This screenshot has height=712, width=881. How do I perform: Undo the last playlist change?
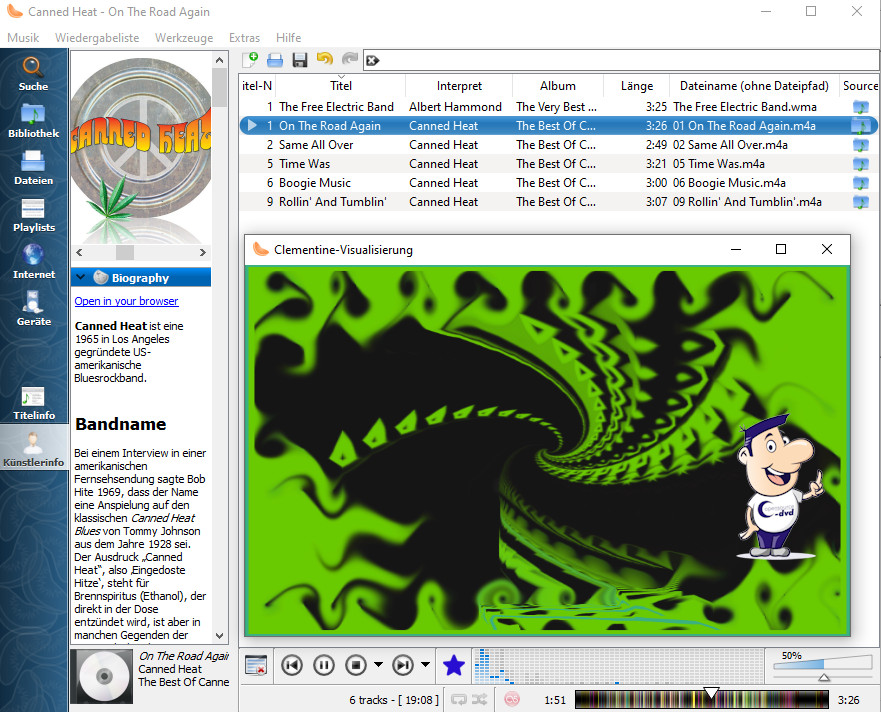pos(325,59)
